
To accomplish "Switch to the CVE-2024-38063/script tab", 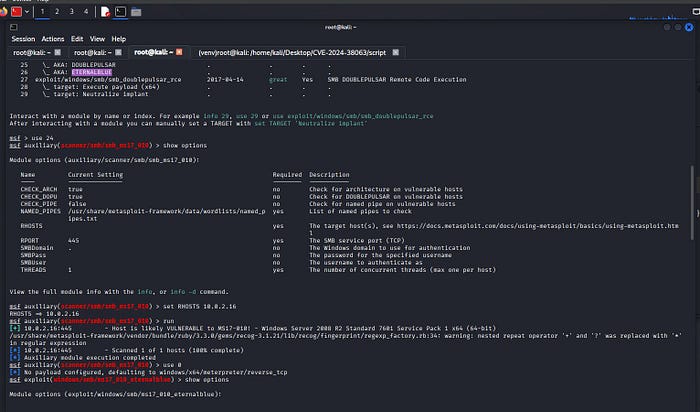I will coord(292,53).
